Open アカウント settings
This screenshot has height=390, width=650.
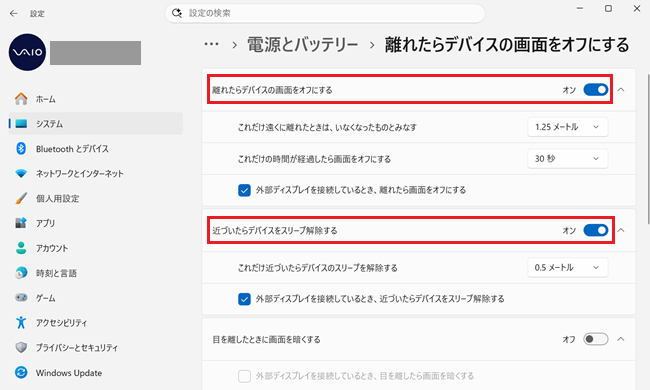[96, 248]
